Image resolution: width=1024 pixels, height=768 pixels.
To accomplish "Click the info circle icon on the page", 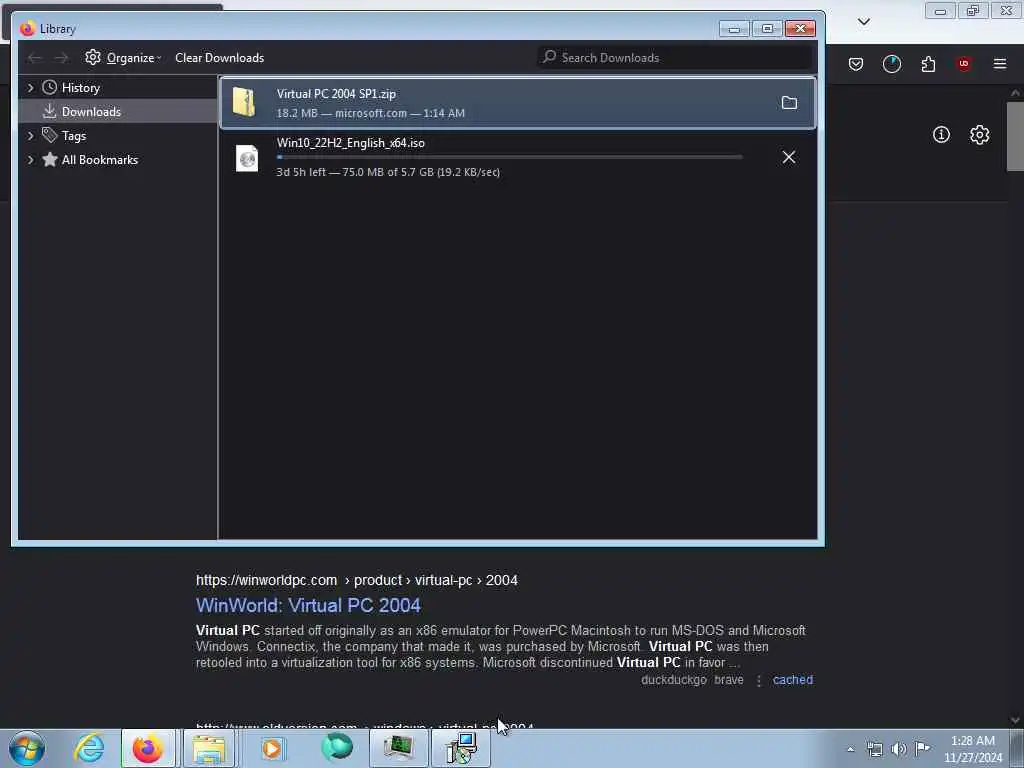I will (941, 135).
